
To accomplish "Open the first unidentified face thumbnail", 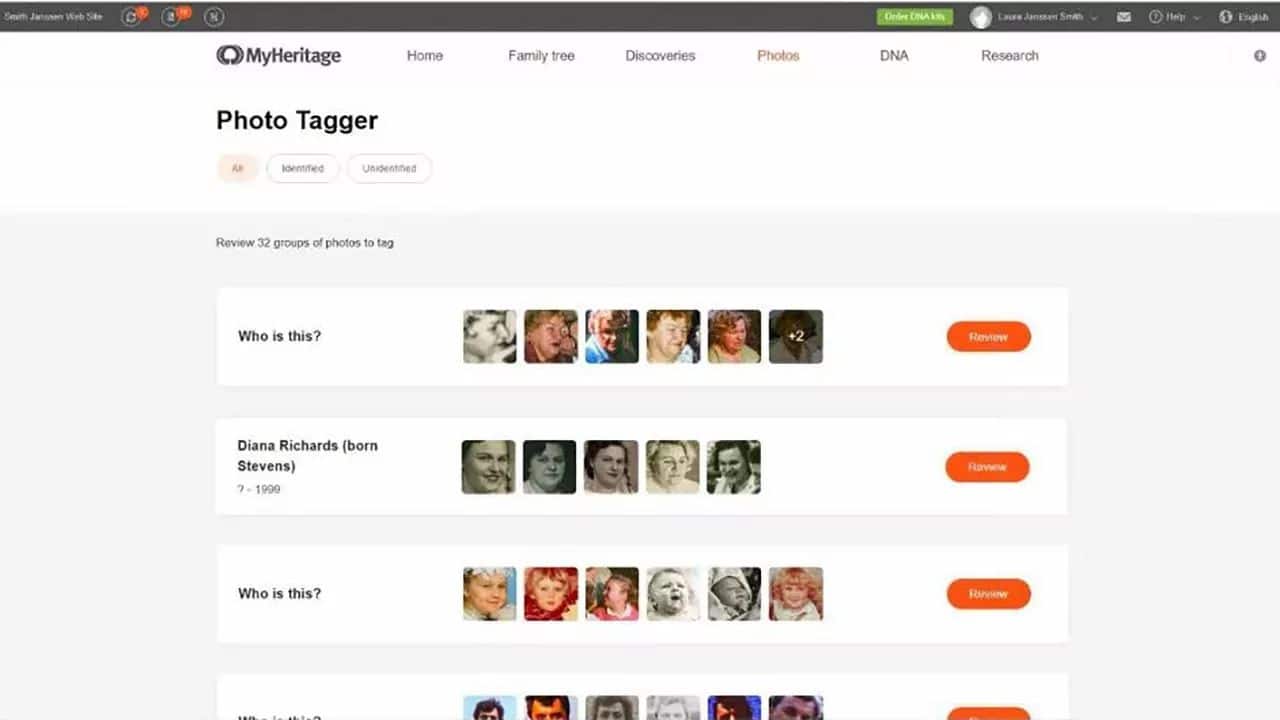I will pos(489,336).
